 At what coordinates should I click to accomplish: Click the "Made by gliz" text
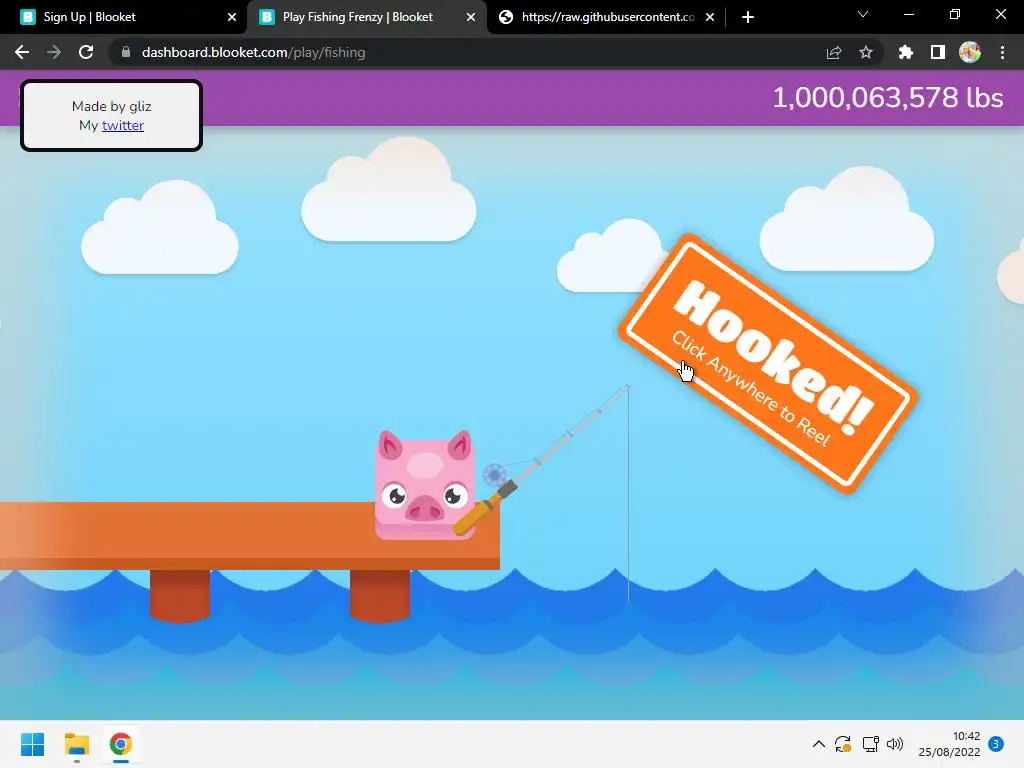(112, 106)
